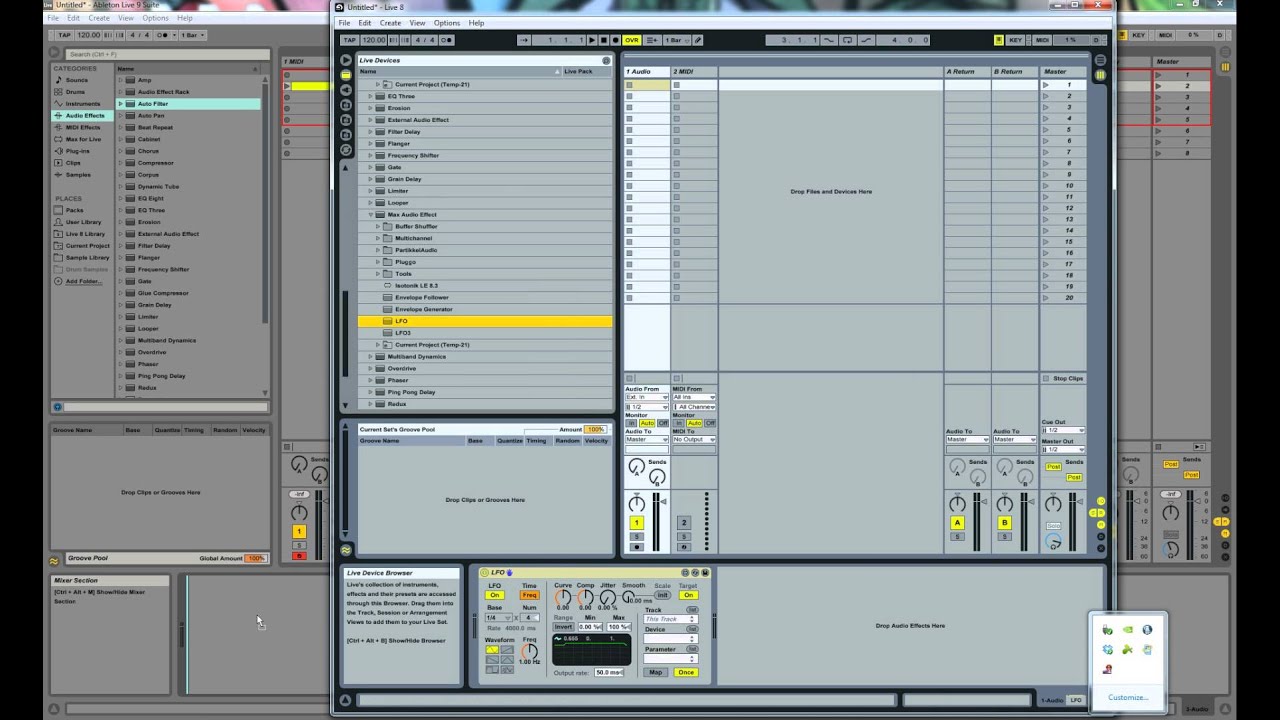Screen dimensions: 1280x720
Task: Open Edit menu in Live 8 window
Action: point(365,23)
